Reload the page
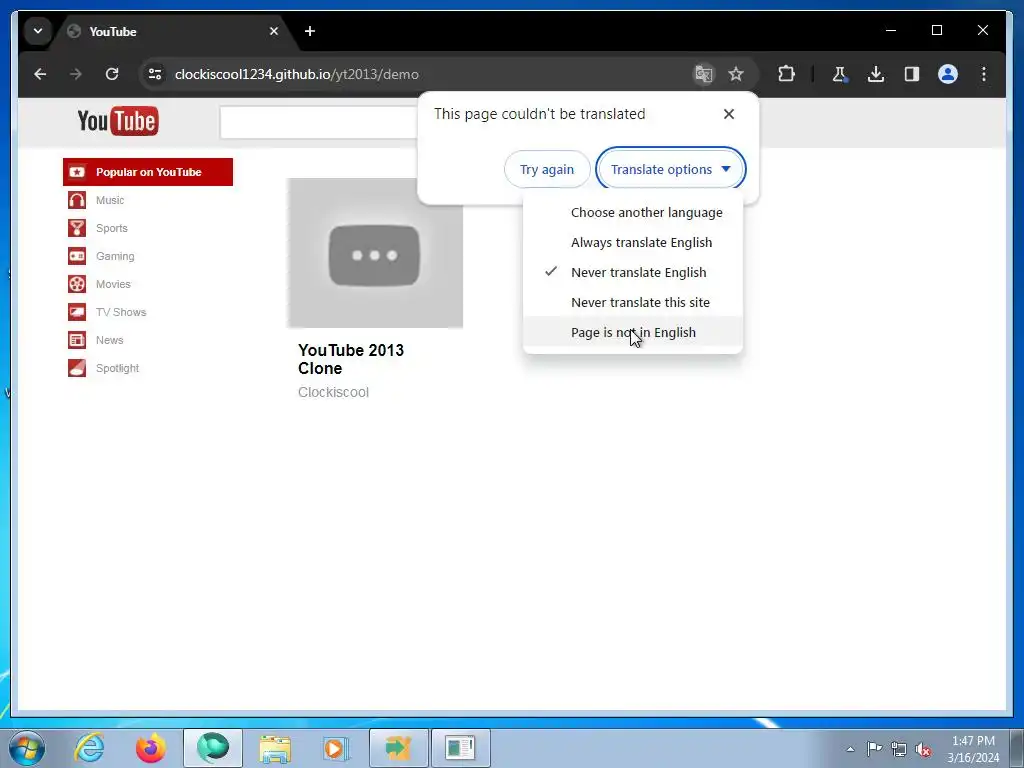The height and width of the screenshot is (768, 1024). 112,74
